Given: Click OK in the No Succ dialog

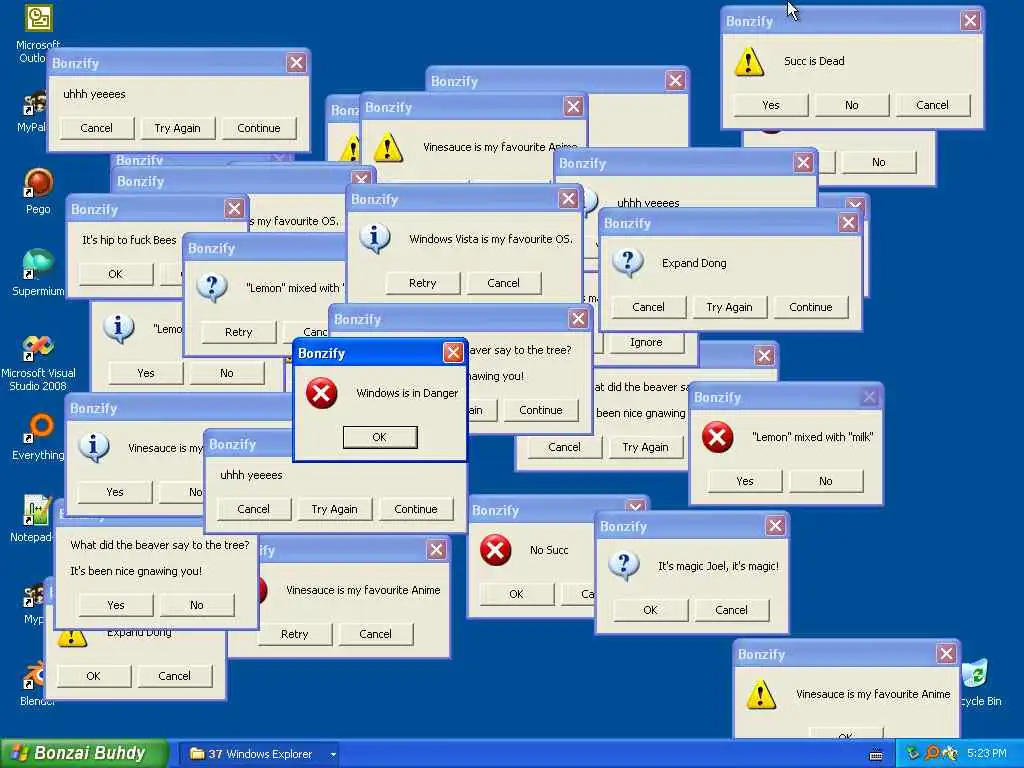Looking at the screenshot, I should [x=517, y=594].
